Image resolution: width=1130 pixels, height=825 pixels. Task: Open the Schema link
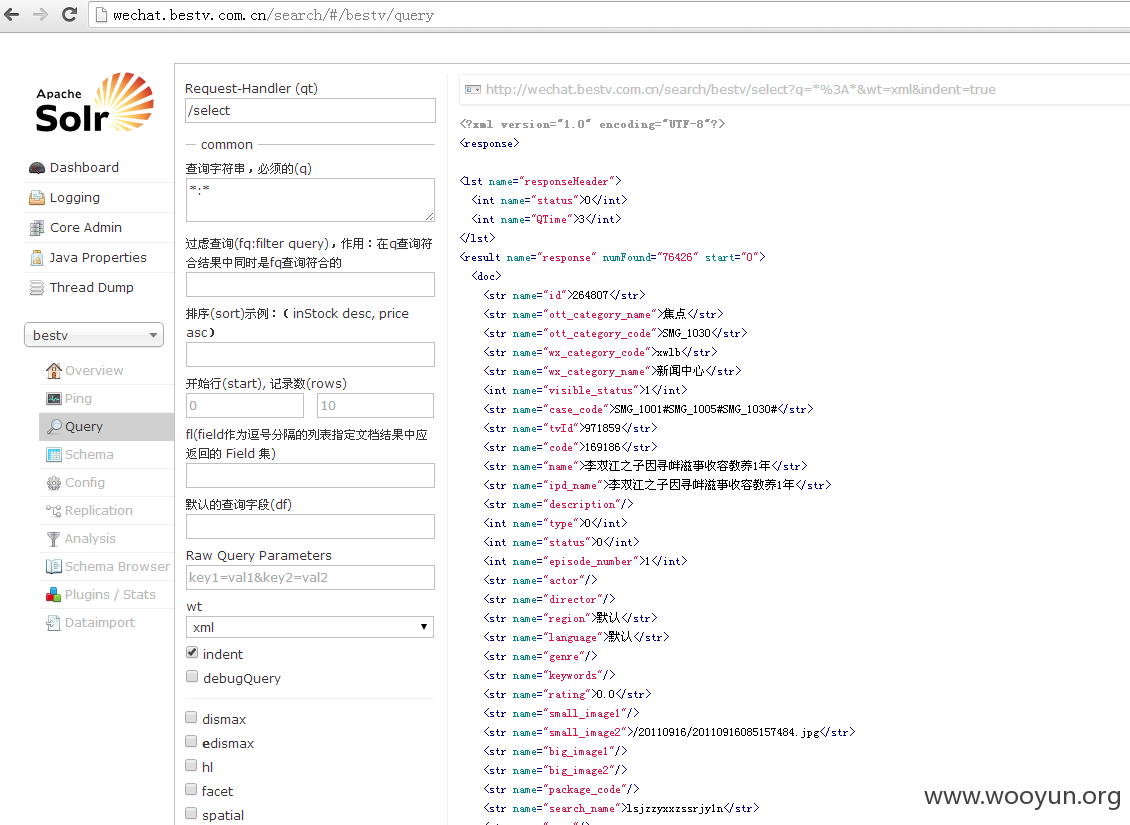click(x=89, y=455)
